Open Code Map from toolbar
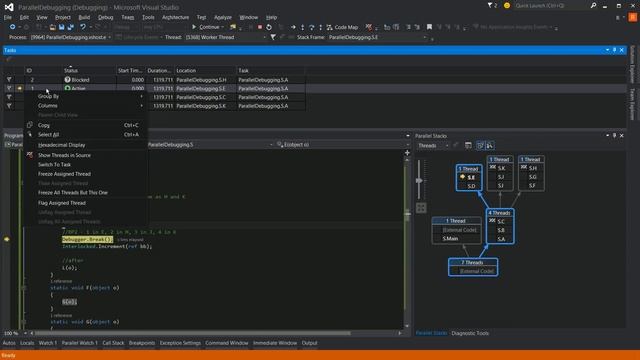This screenshot has height=360, width=640. [342, 27]
